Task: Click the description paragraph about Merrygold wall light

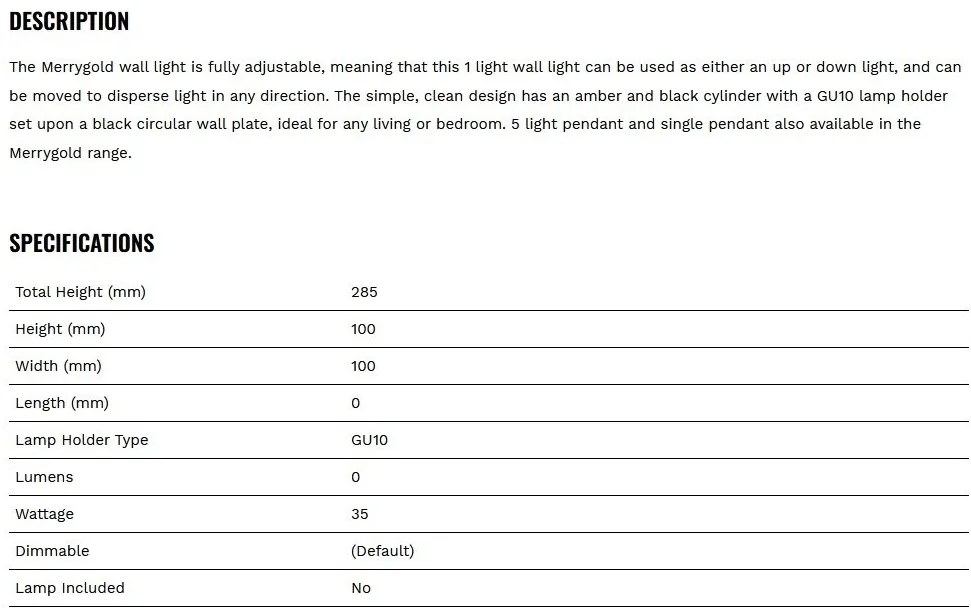Action: [x=486, y=110]
